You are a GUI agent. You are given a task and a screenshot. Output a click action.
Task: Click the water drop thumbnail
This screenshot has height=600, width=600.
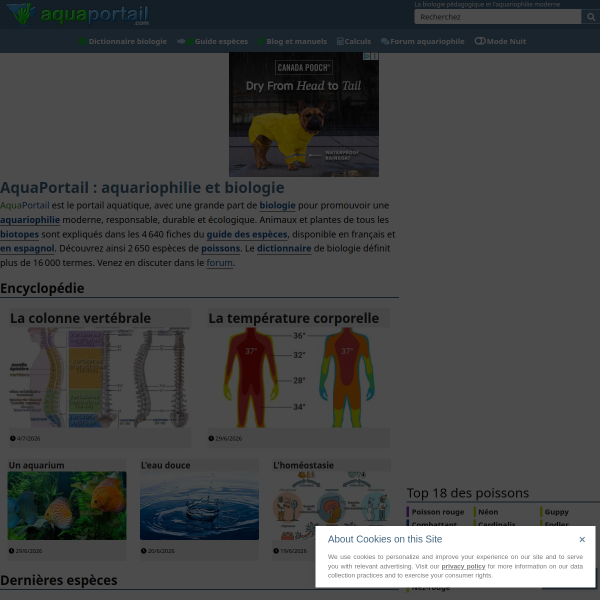tap(199, 505)
